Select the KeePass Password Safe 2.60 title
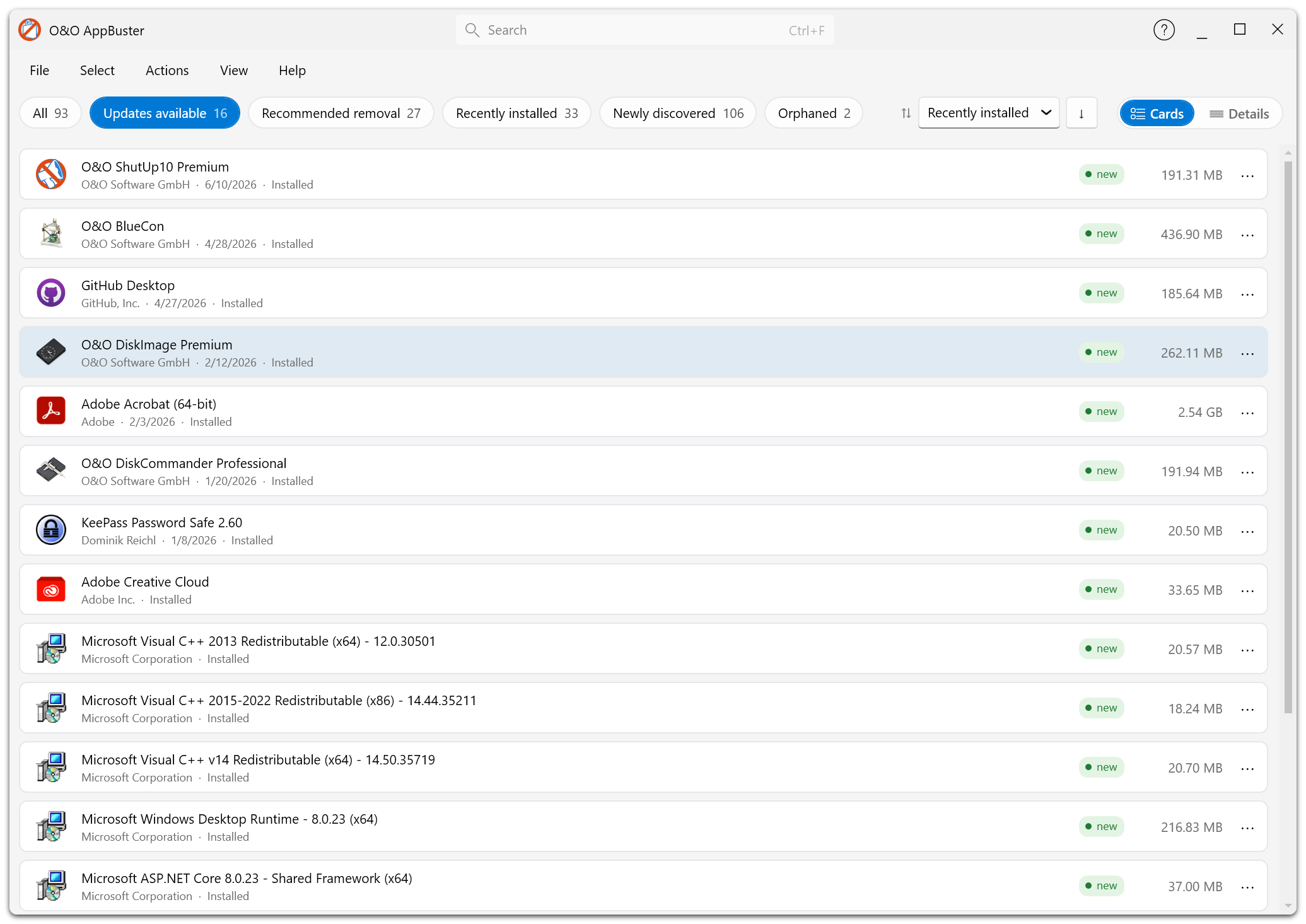The image size is (1306, 924). point(161,523)
